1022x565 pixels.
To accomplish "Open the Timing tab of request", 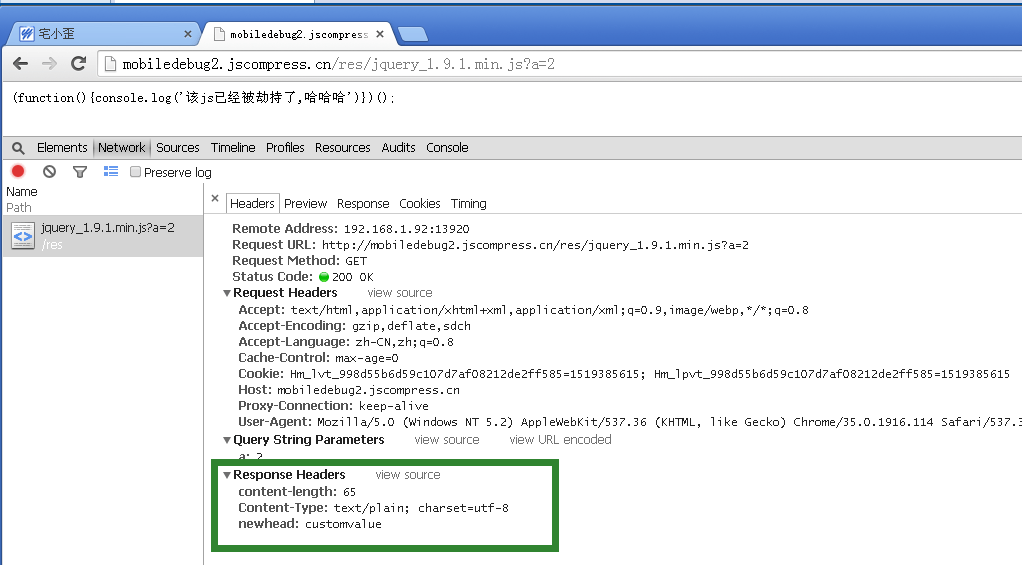I will (468, 203).
